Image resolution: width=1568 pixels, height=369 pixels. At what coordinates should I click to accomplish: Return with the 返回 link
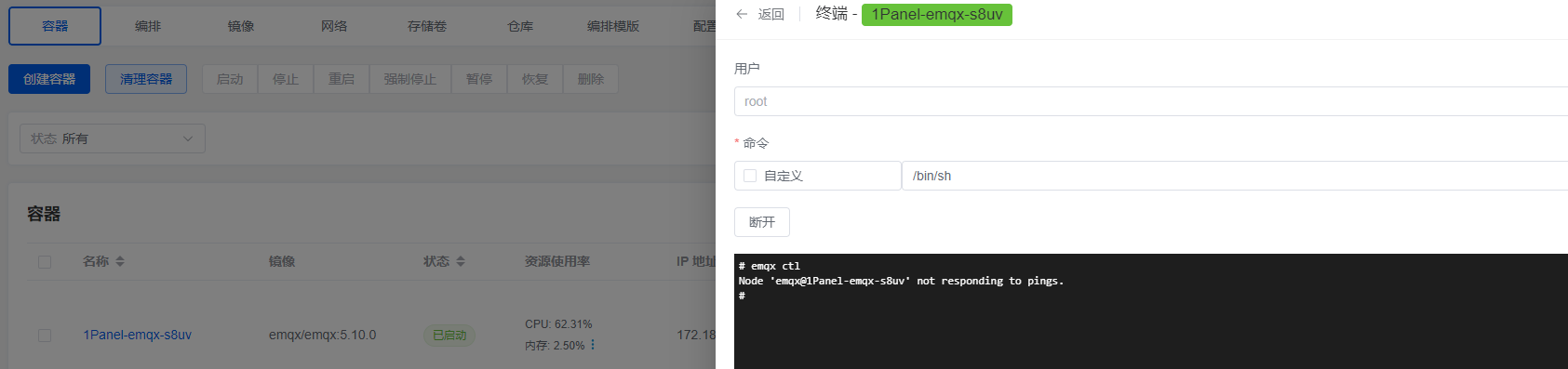tap(771, 14)
